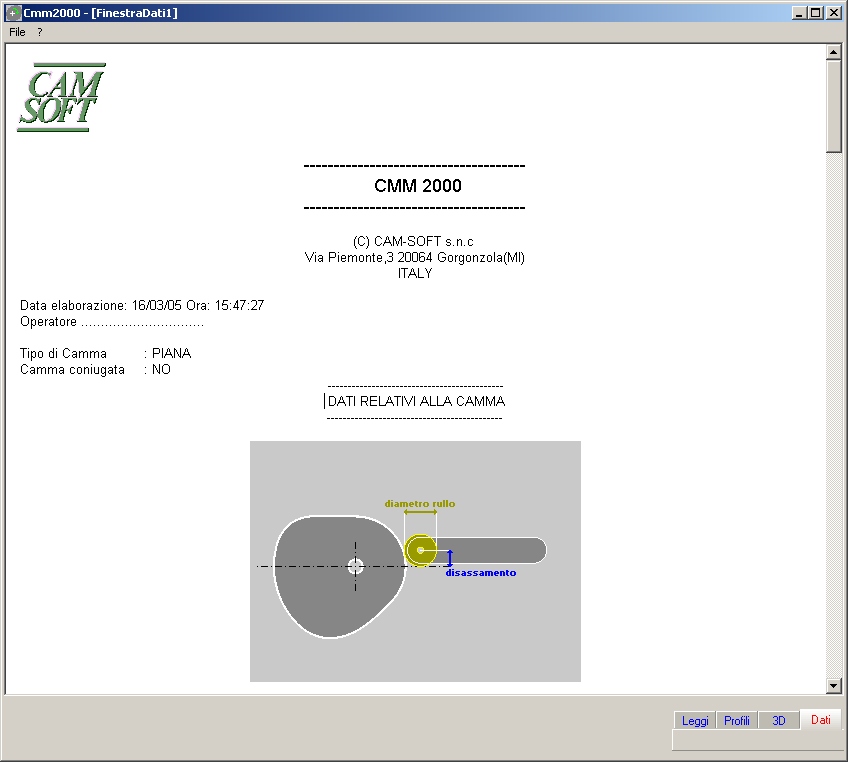Click the cam diagram image

point(415,561)
